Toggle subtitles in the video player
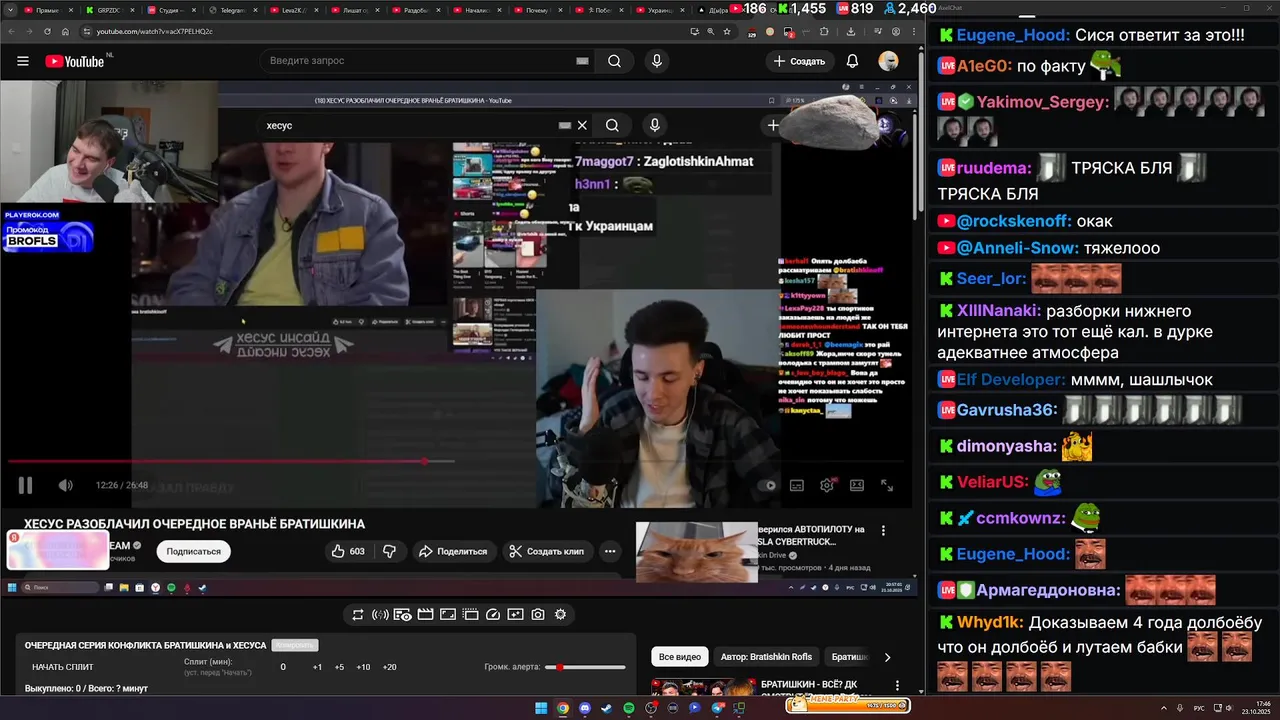Viewport: 1280px width, 720px height. point(797,485)
